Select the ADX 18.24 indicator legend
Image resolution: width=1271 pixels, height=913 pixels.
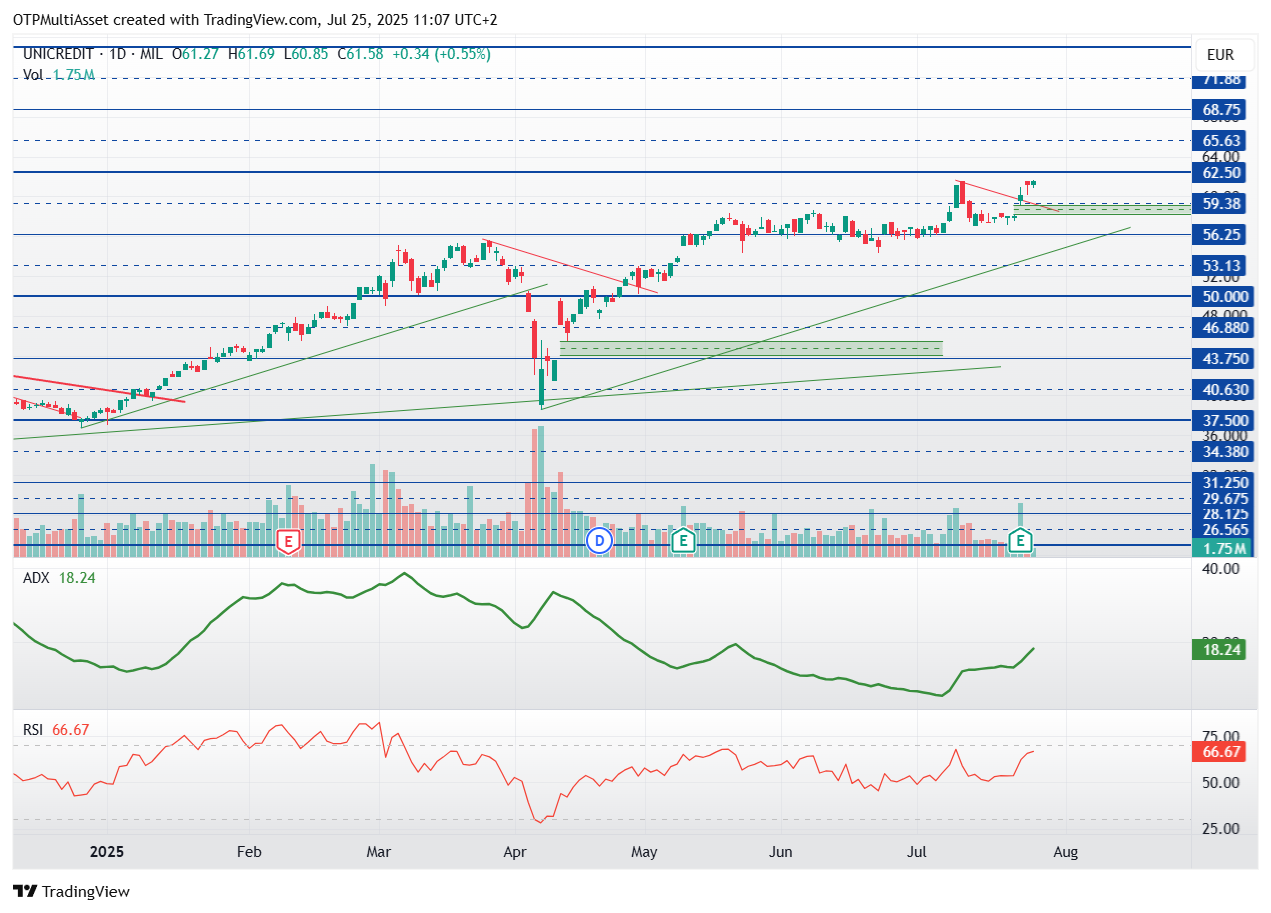coord(59,578)
